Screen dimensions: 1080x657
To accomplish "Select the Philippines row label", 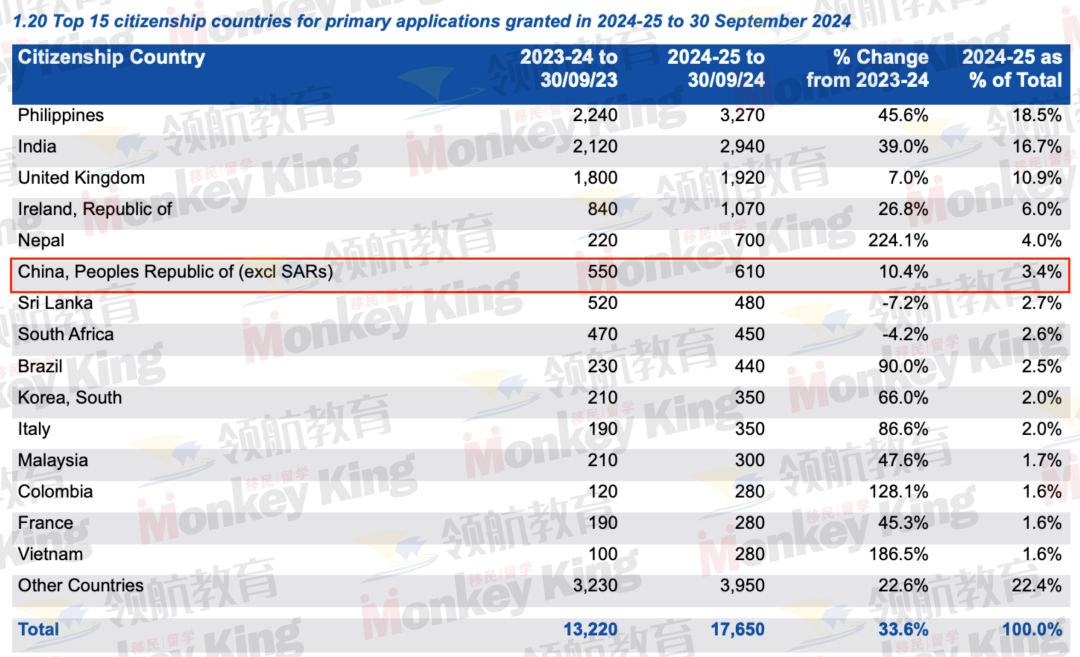I will 61,116.
